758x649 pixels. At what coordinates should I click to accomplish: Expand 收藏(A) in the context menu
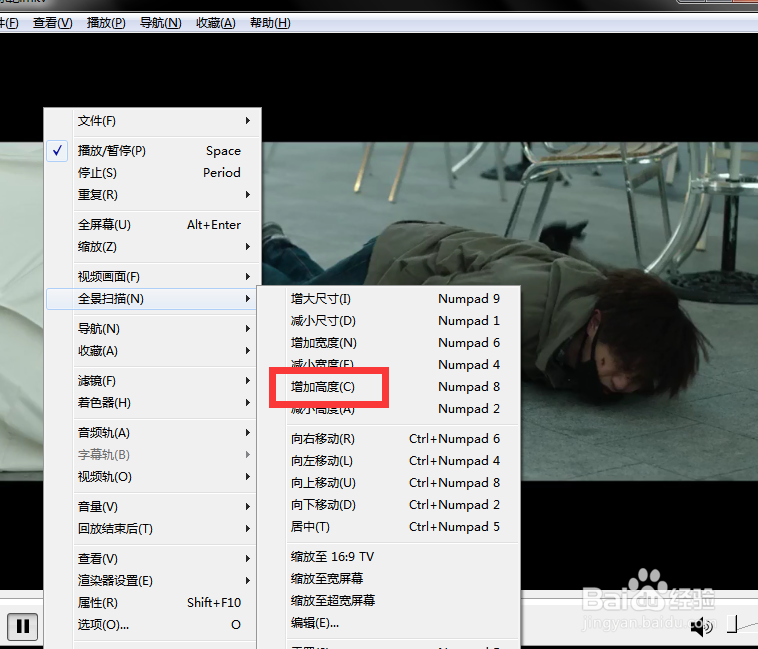153,351
